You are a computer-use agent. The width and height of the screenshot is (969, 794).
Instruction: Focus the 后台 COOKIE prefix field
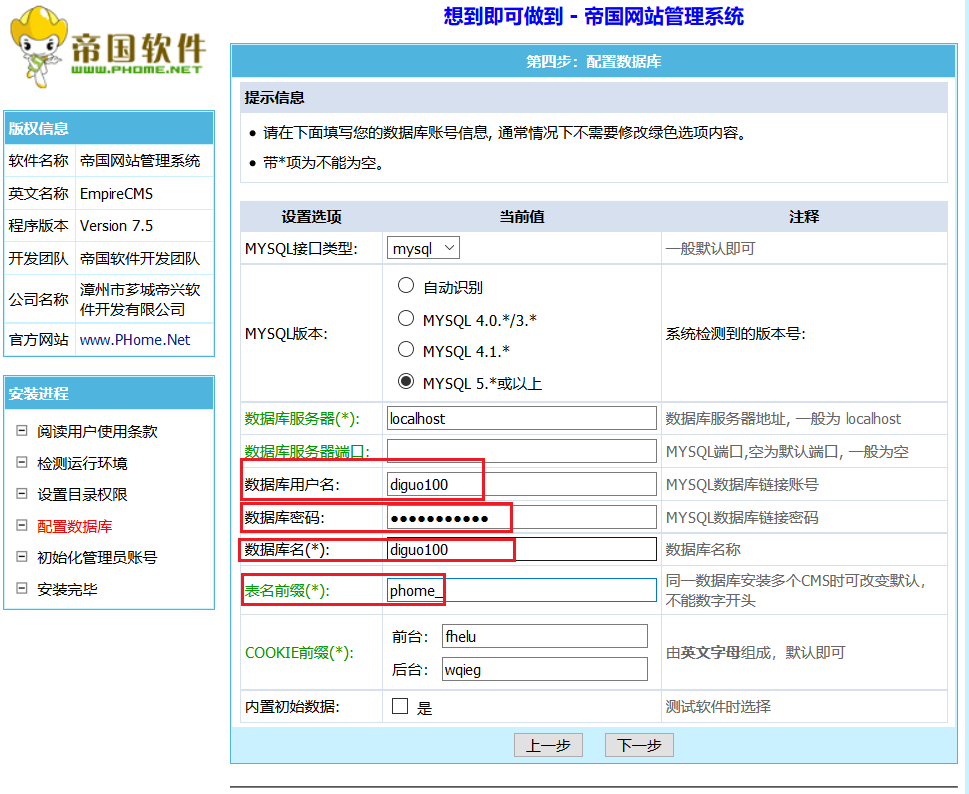tap(544, 669)
